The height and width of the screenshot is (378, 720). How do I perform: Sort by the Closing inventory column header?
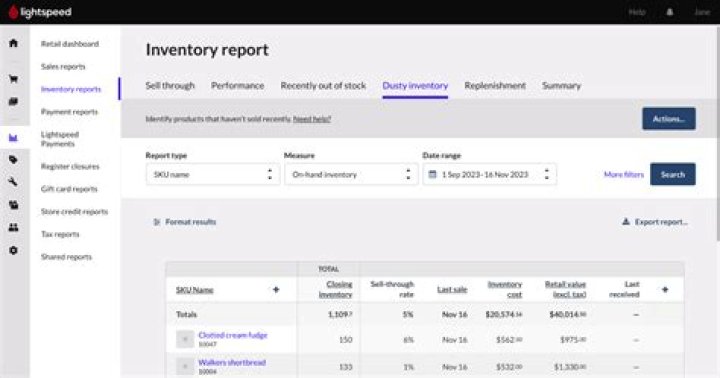pyautogui.click(x=336, y=289)
